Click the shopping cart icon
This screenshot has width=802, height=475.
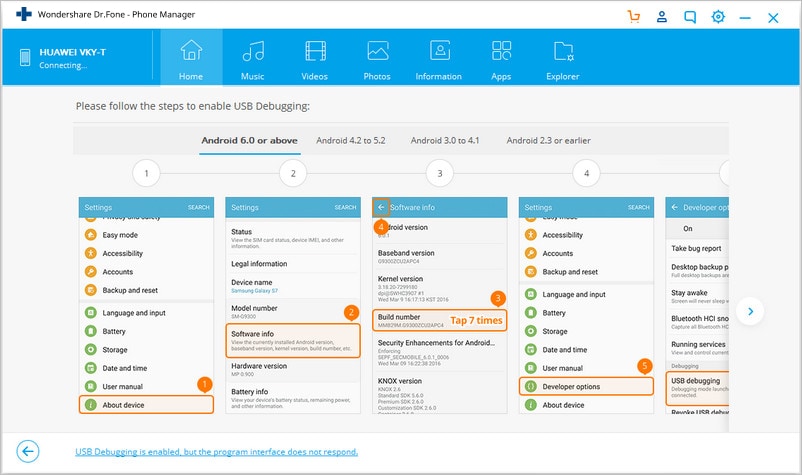[634, 17]
